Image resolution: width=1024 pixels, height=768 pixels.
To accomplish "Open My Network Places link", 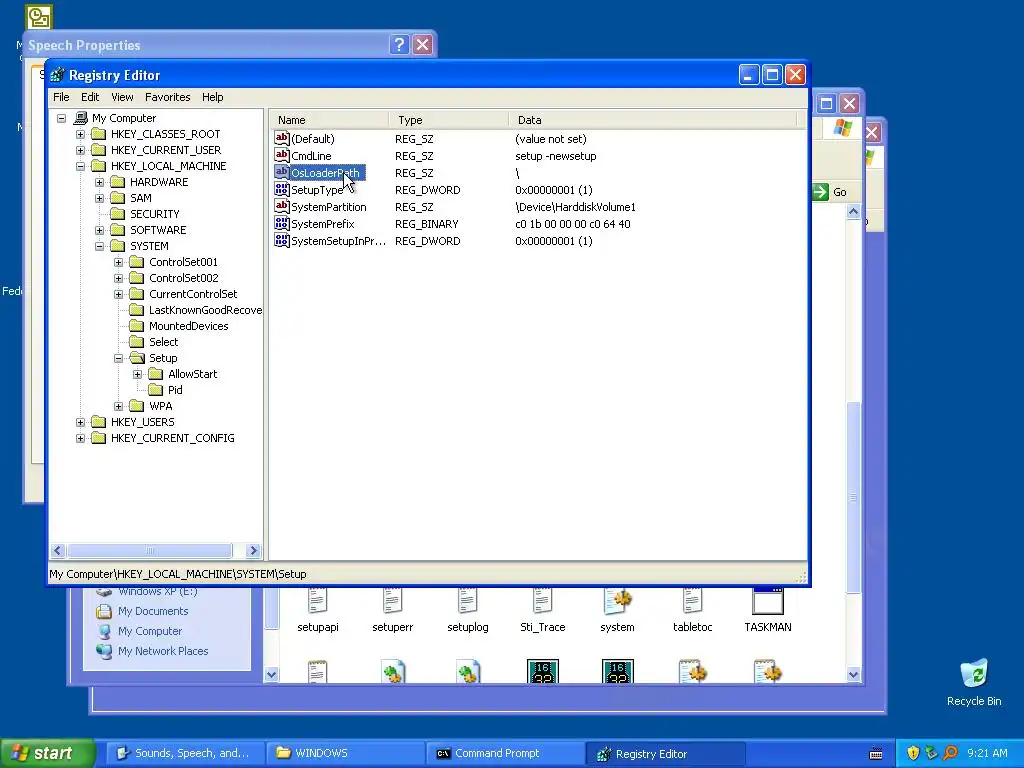I will pos(163,651).
